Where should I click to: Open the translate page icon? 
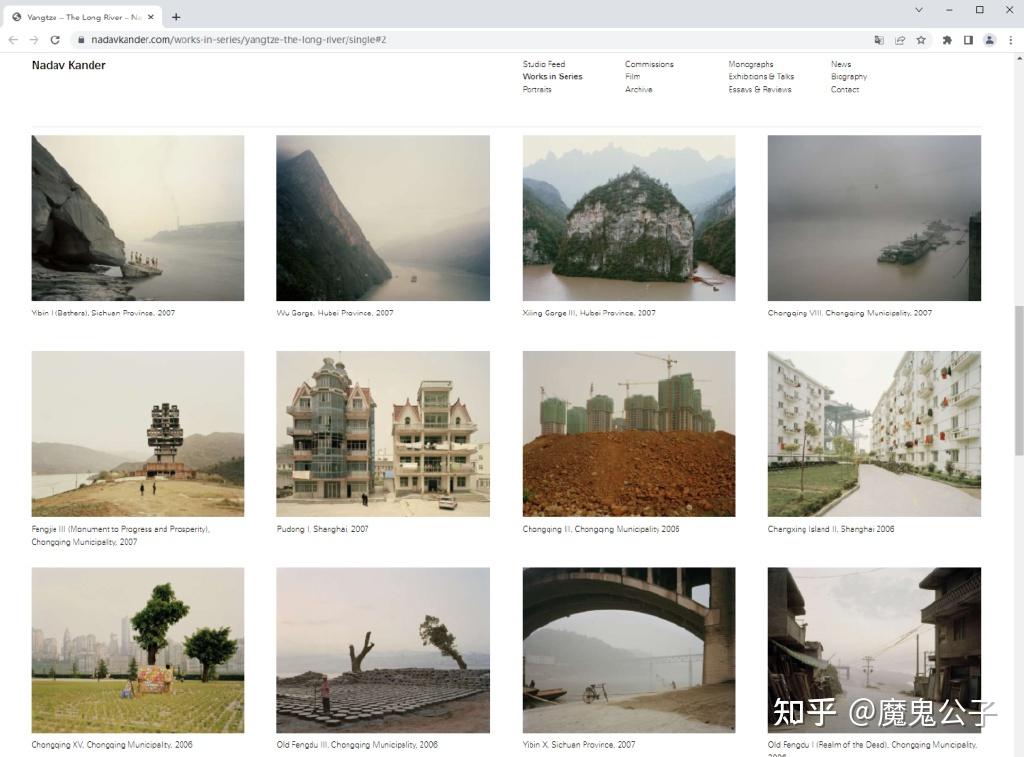tap(879, 40)
